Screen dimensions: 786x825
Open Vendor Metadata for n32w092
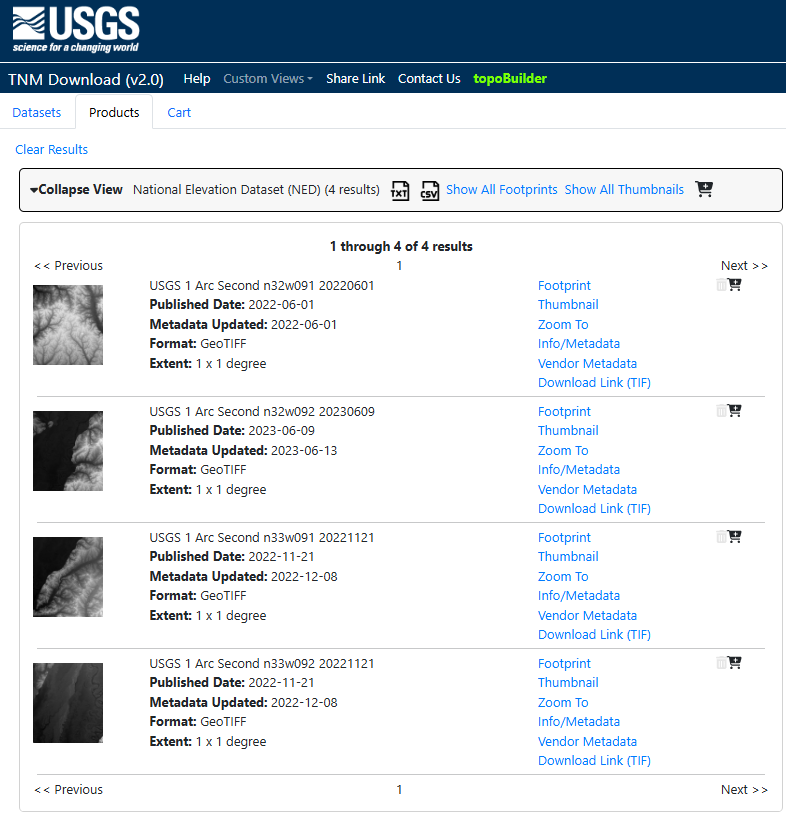point(587,489)
